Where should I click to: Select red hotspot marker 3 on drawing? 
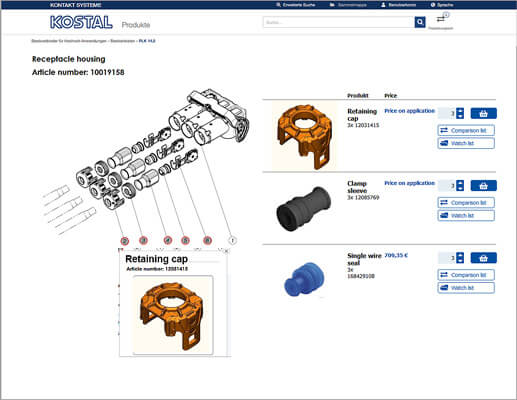coord(143,240)
